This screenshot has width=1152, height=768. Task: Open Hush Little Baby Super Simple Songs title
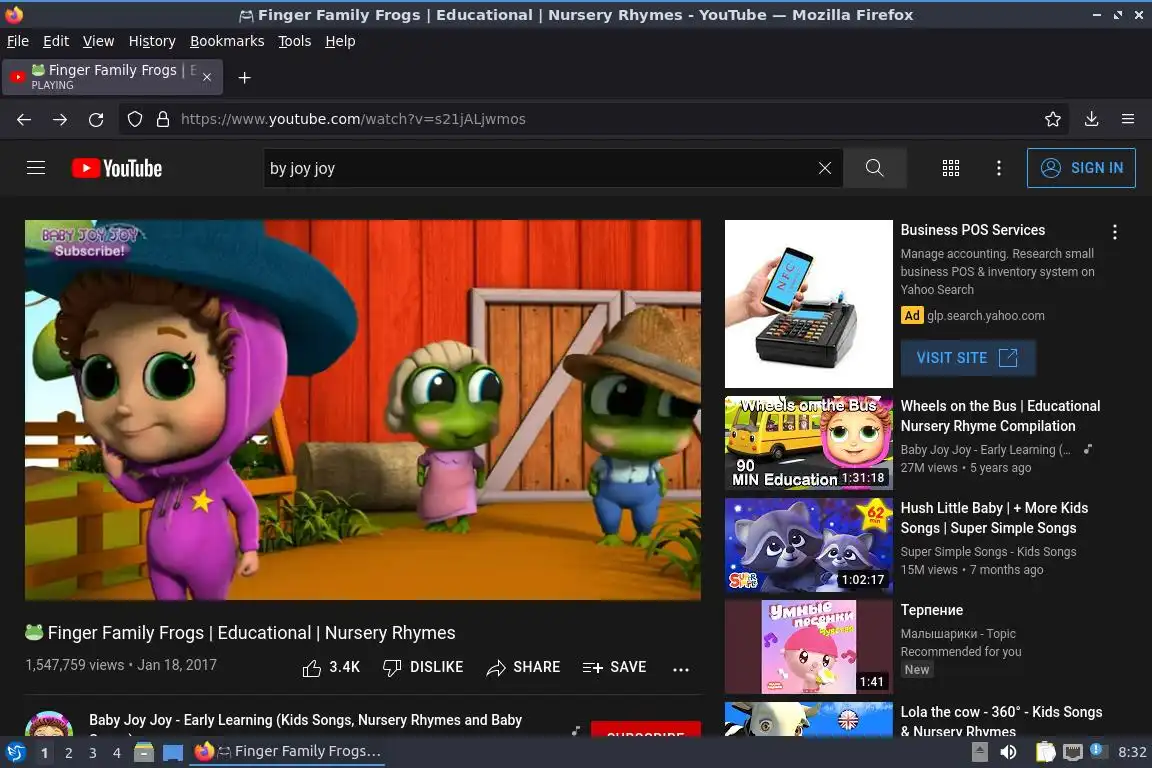[x=994, y=518]
